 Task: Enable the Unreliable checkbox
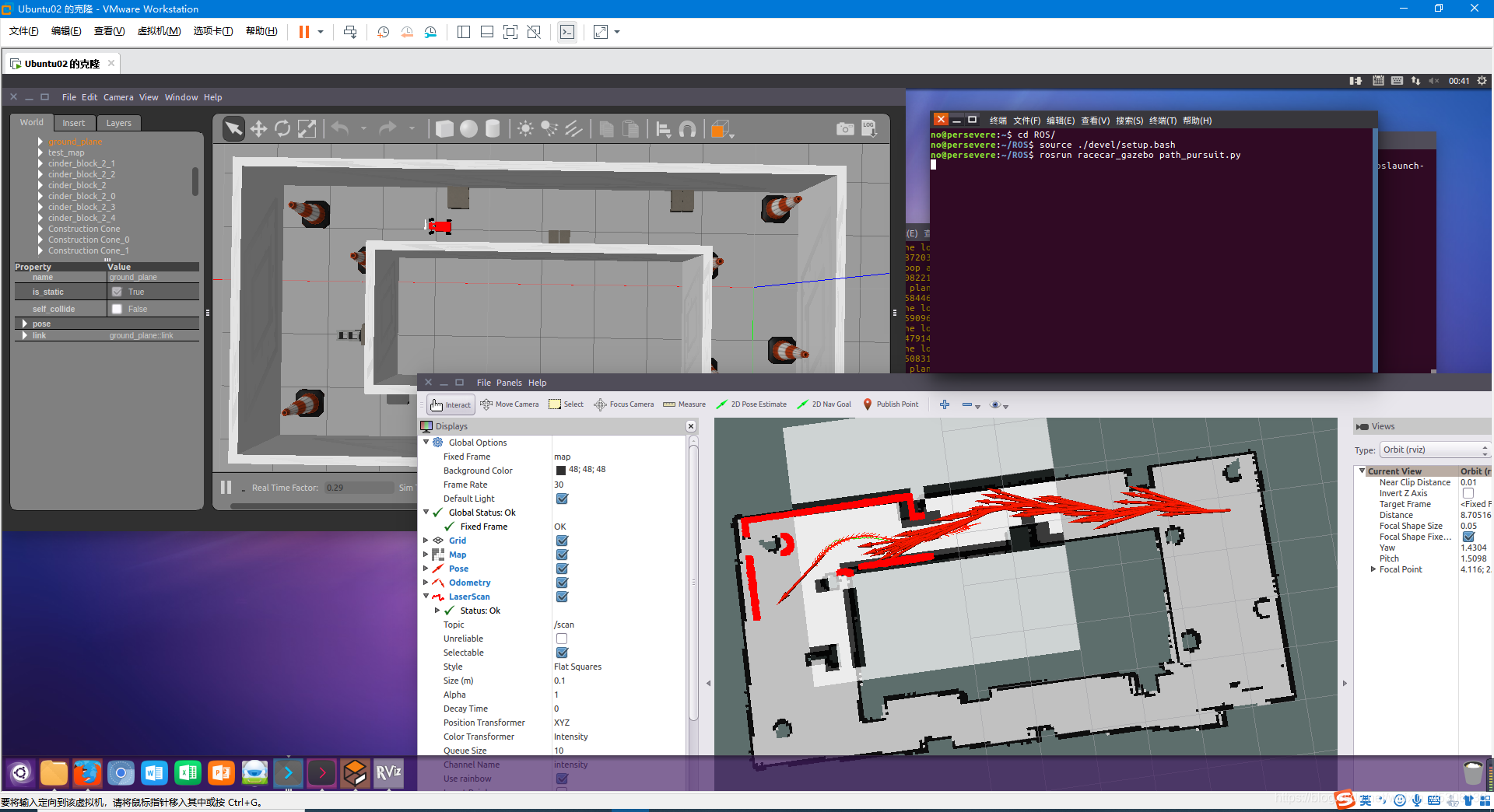562,639
